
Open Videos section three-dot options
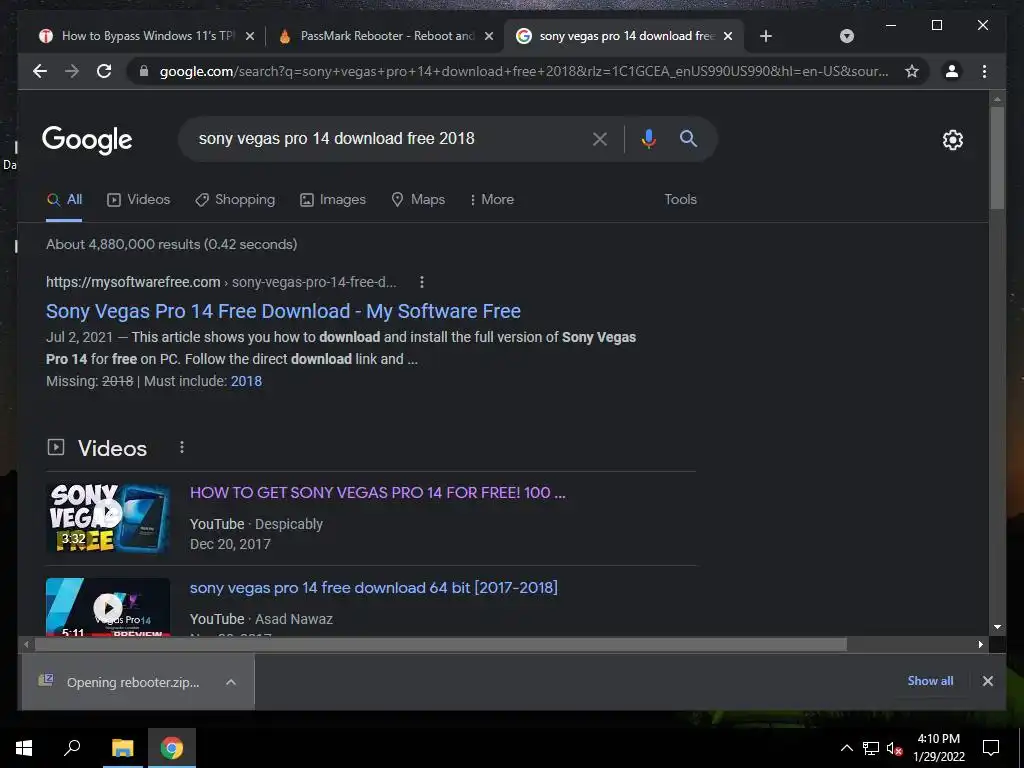click(182, 447)
